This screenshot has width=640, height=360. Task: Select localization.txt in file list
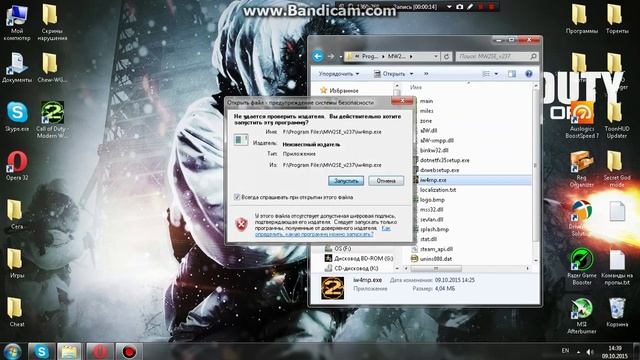click(438, 190)
